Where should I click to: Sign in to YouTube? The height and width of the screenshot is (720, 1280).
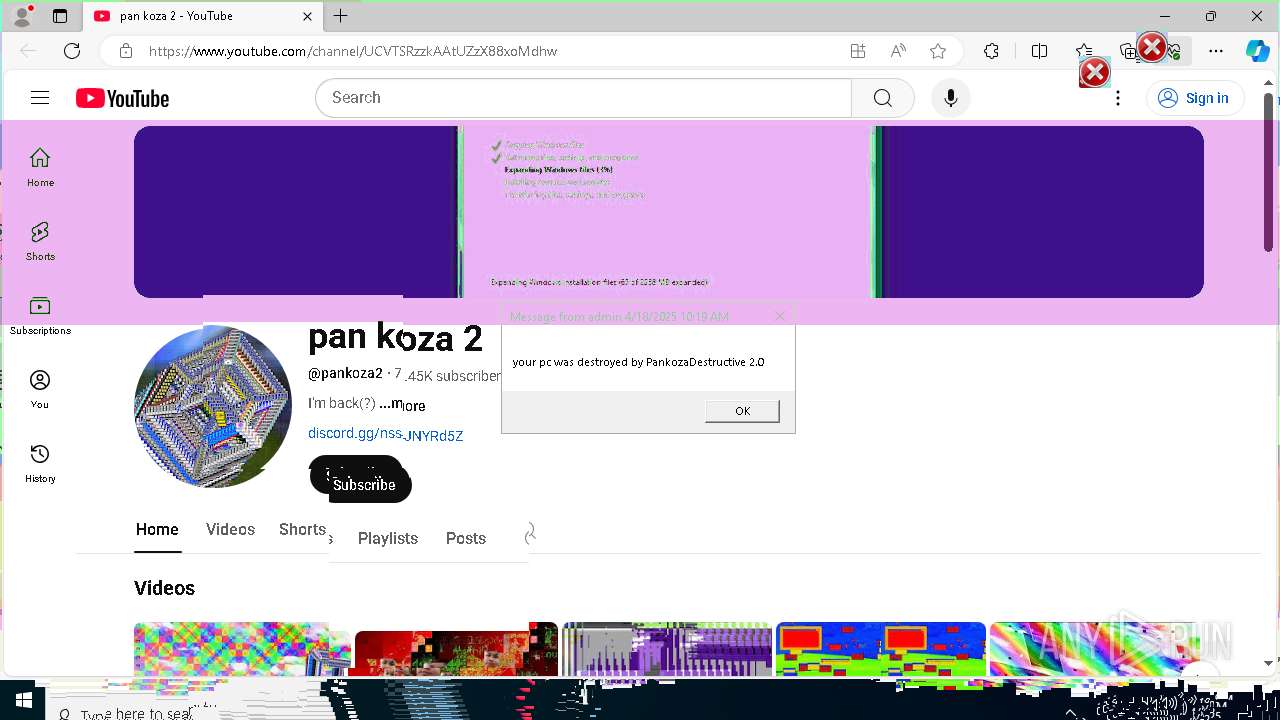1194,98
